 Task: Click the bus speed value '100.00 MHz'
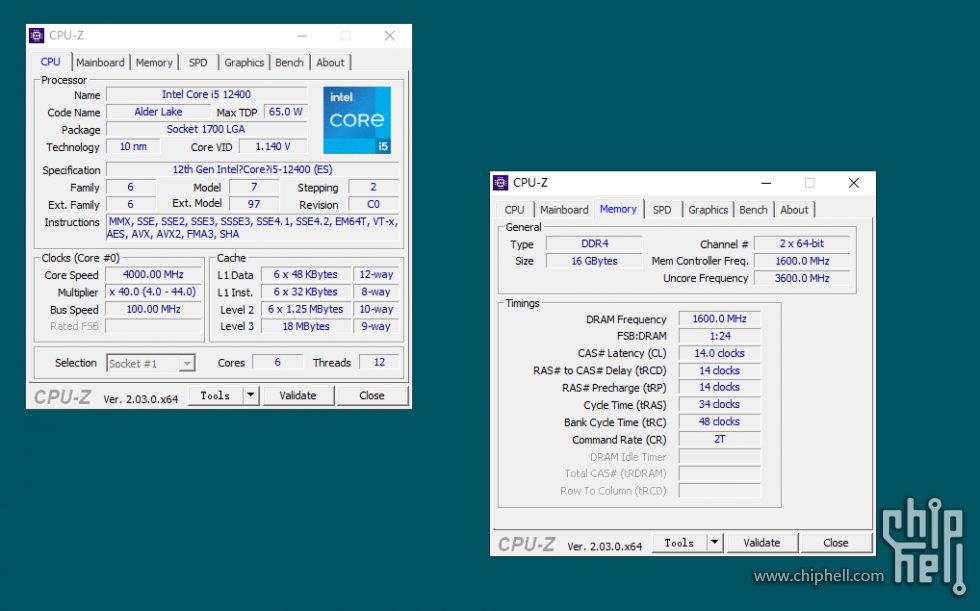(x=153, y=309)
